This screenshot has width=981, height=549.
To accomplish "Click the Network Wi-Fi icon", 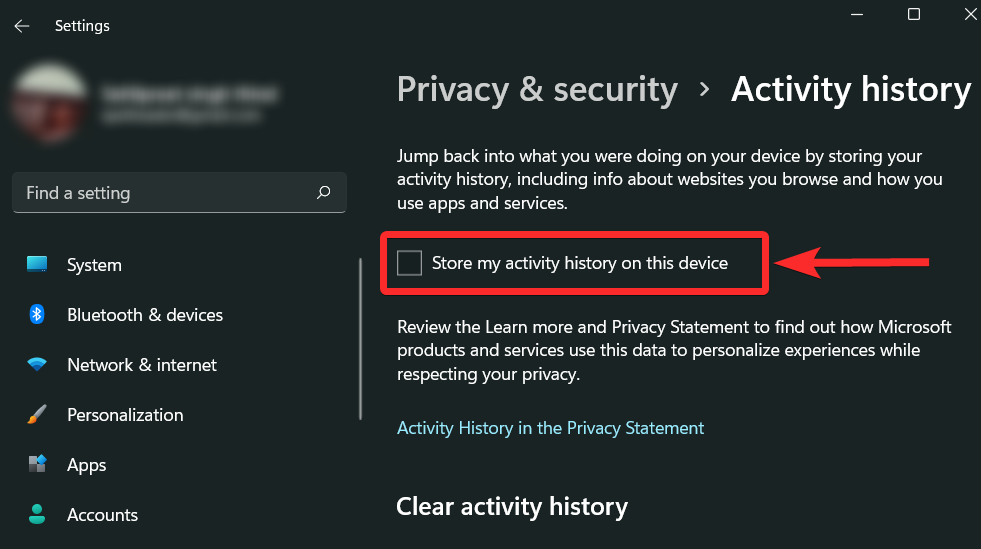I will pos(37,365).
